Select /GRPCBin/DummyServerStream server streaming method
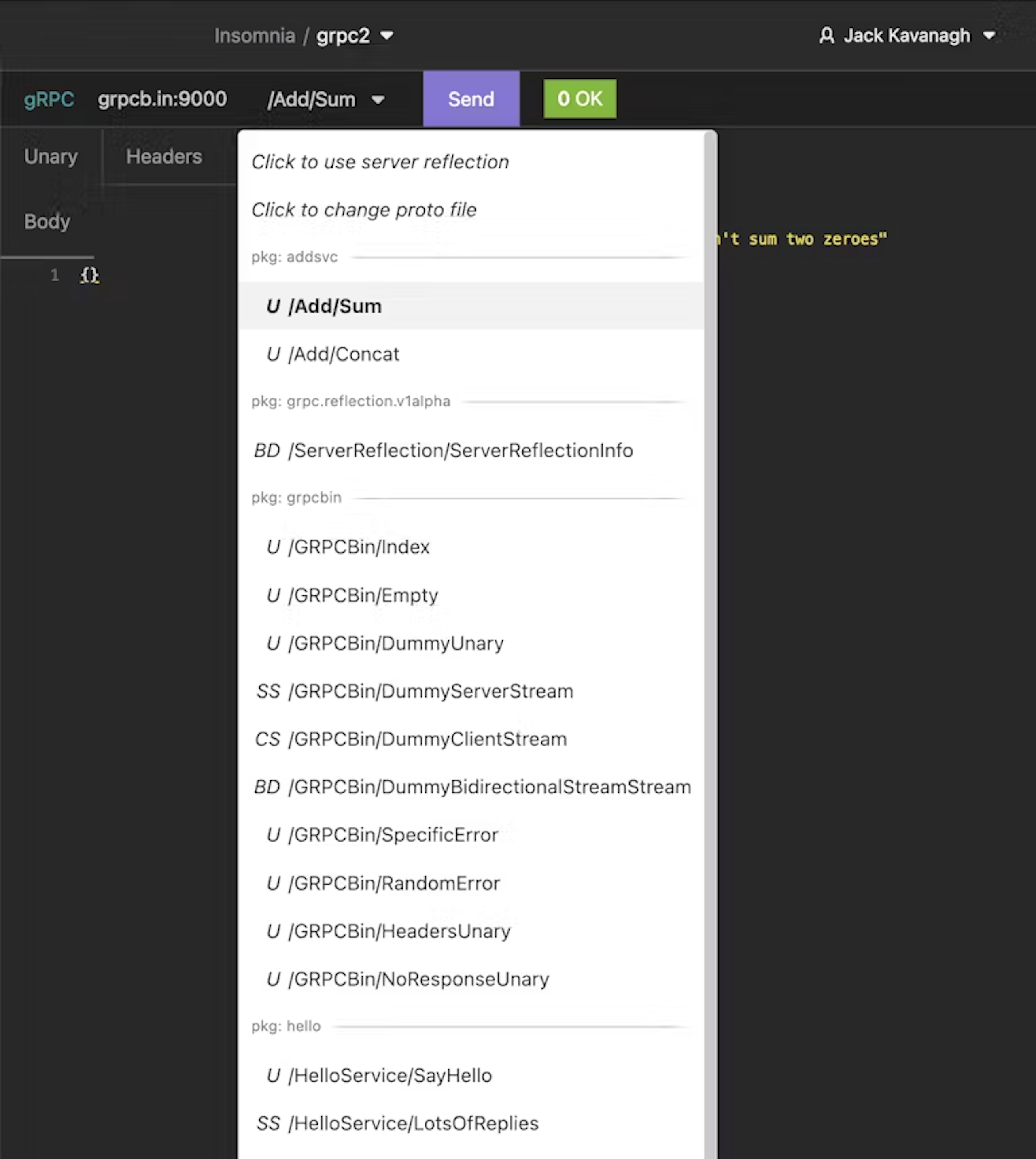This screenshot has height=1159, width=1036. (430, 691)
